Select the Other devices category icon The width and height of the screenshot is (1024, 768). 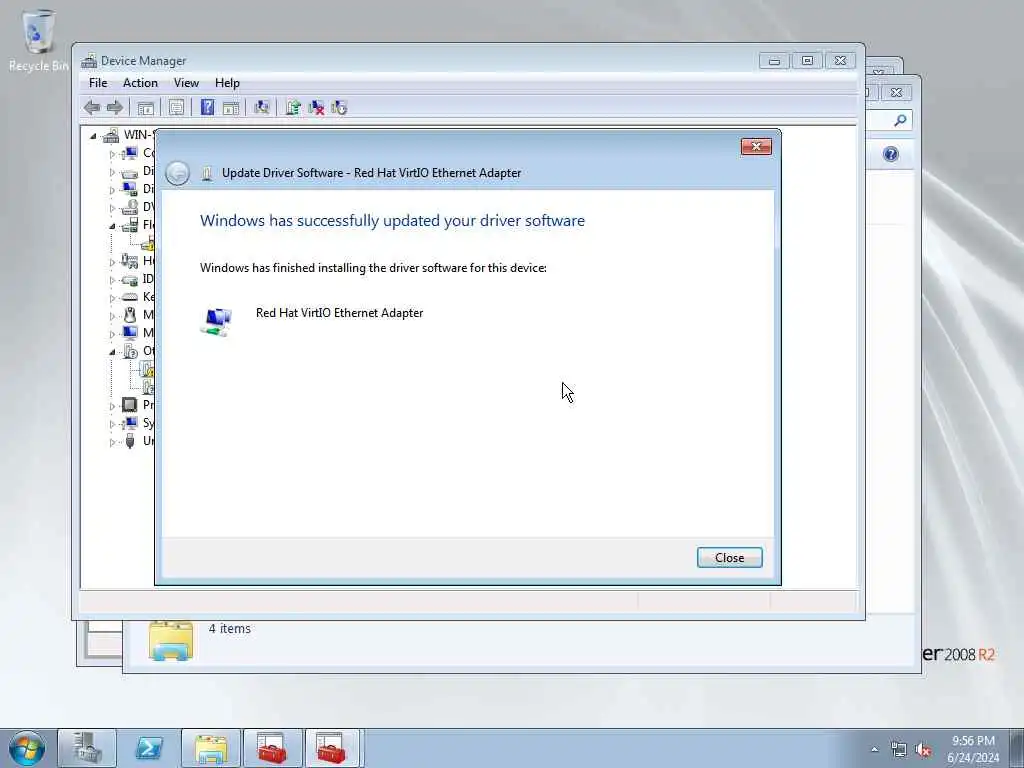coord(130,351)
